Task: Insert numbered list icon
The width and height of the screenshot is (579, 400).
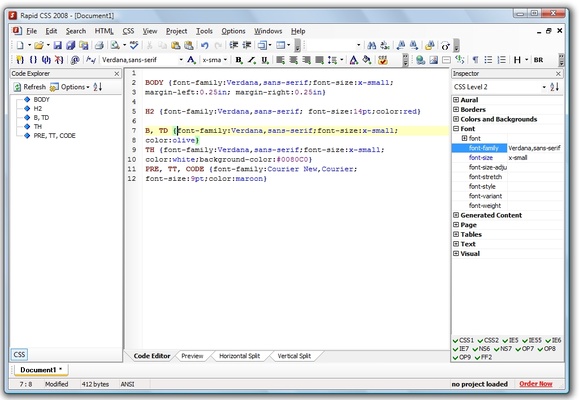Action: click(501, 60)
